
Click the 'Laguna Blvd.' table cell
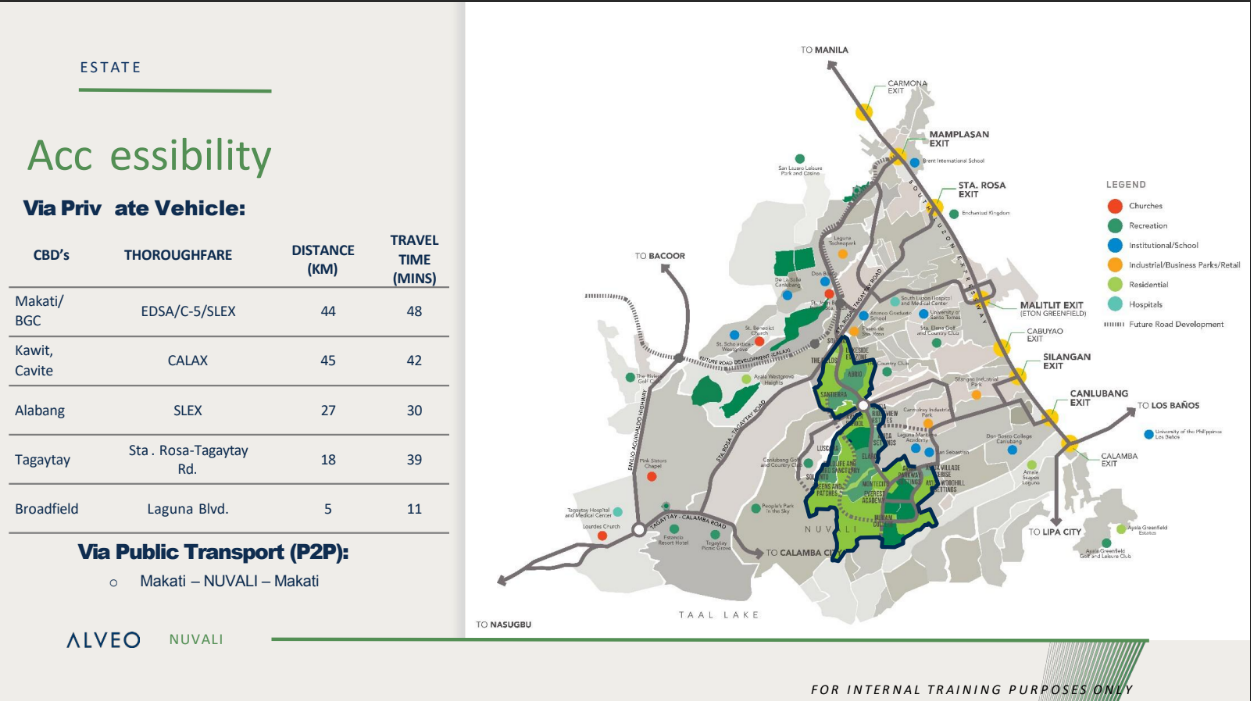pyautogui.click(x=188, y=509)
